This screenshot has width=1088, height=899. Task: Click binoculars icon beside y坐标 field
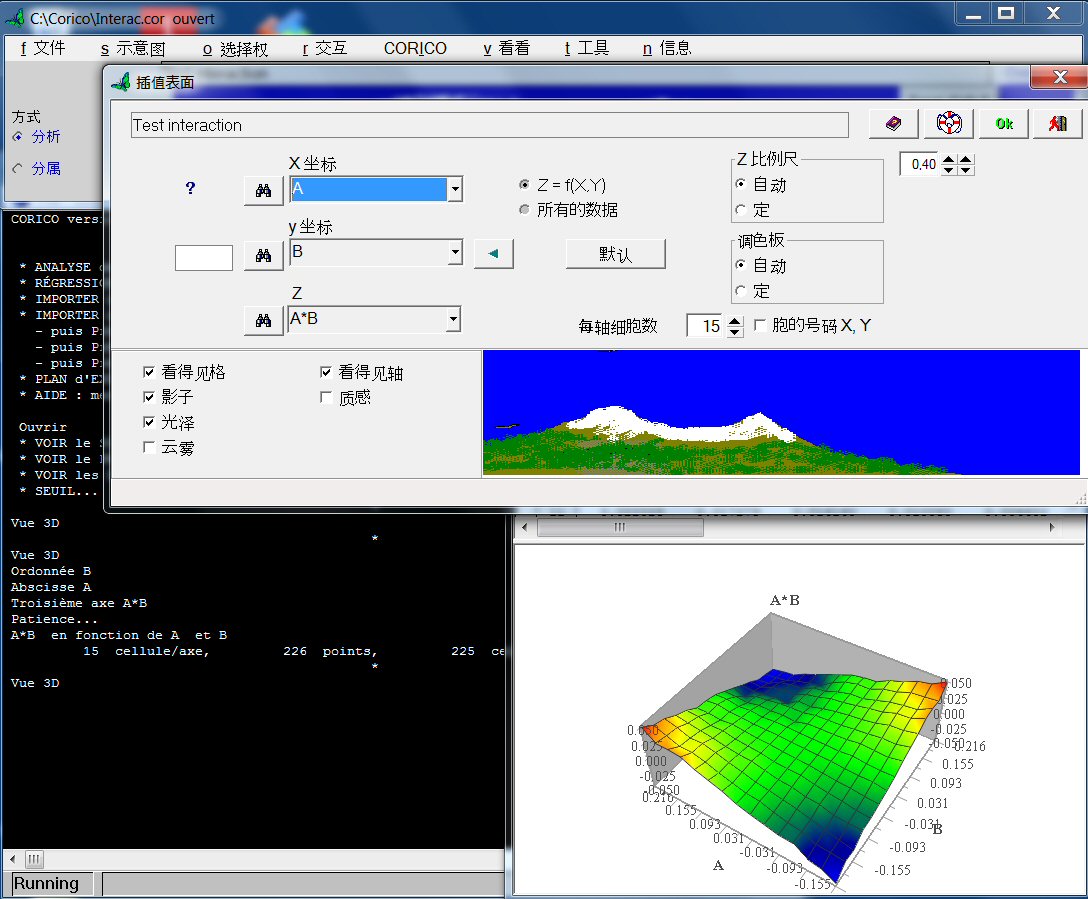pos(263,256)
